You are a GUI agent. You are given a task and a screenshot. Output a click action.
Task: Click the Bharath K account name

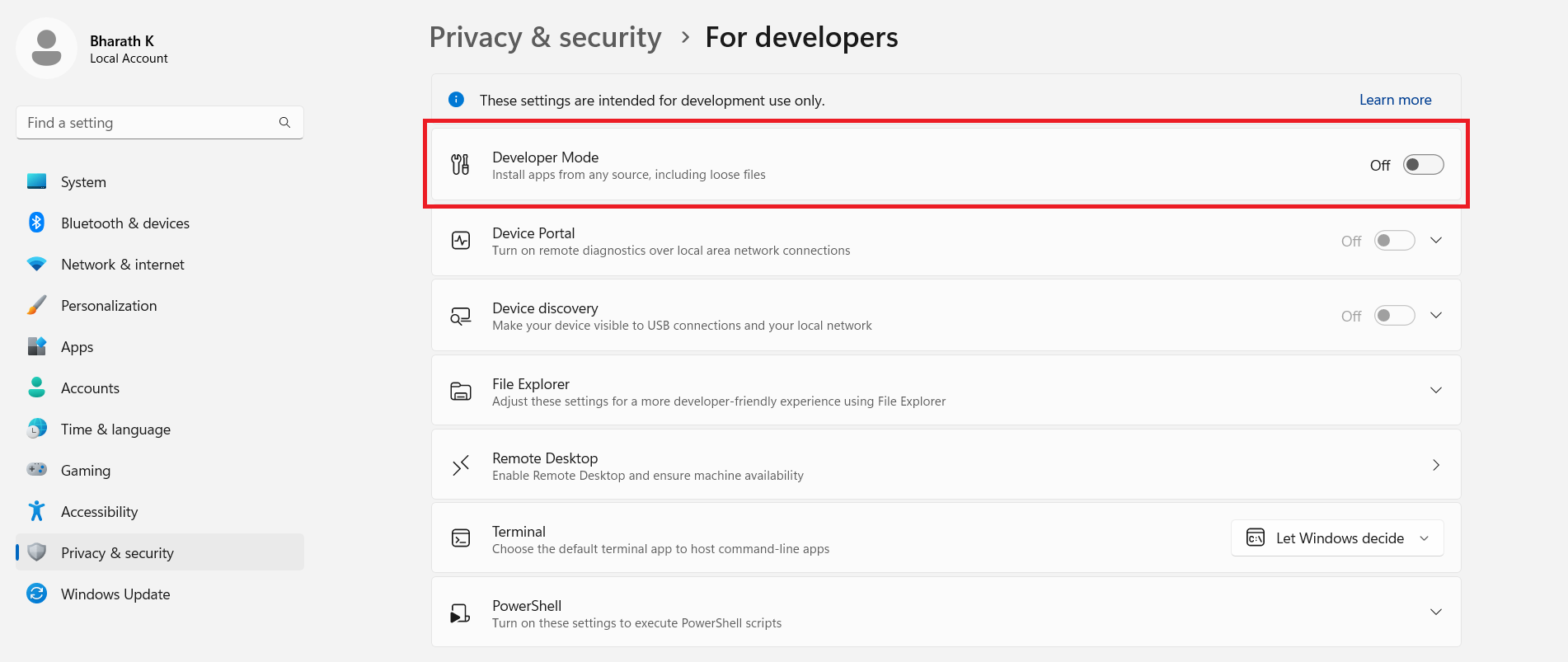pos(122,41)
